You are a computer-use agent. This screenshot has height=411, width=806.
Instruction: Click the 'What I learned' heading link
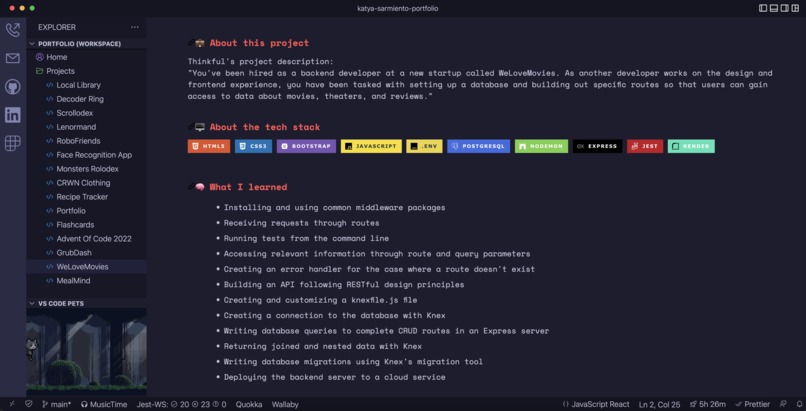pyautogui.click(x=248, y=187)
